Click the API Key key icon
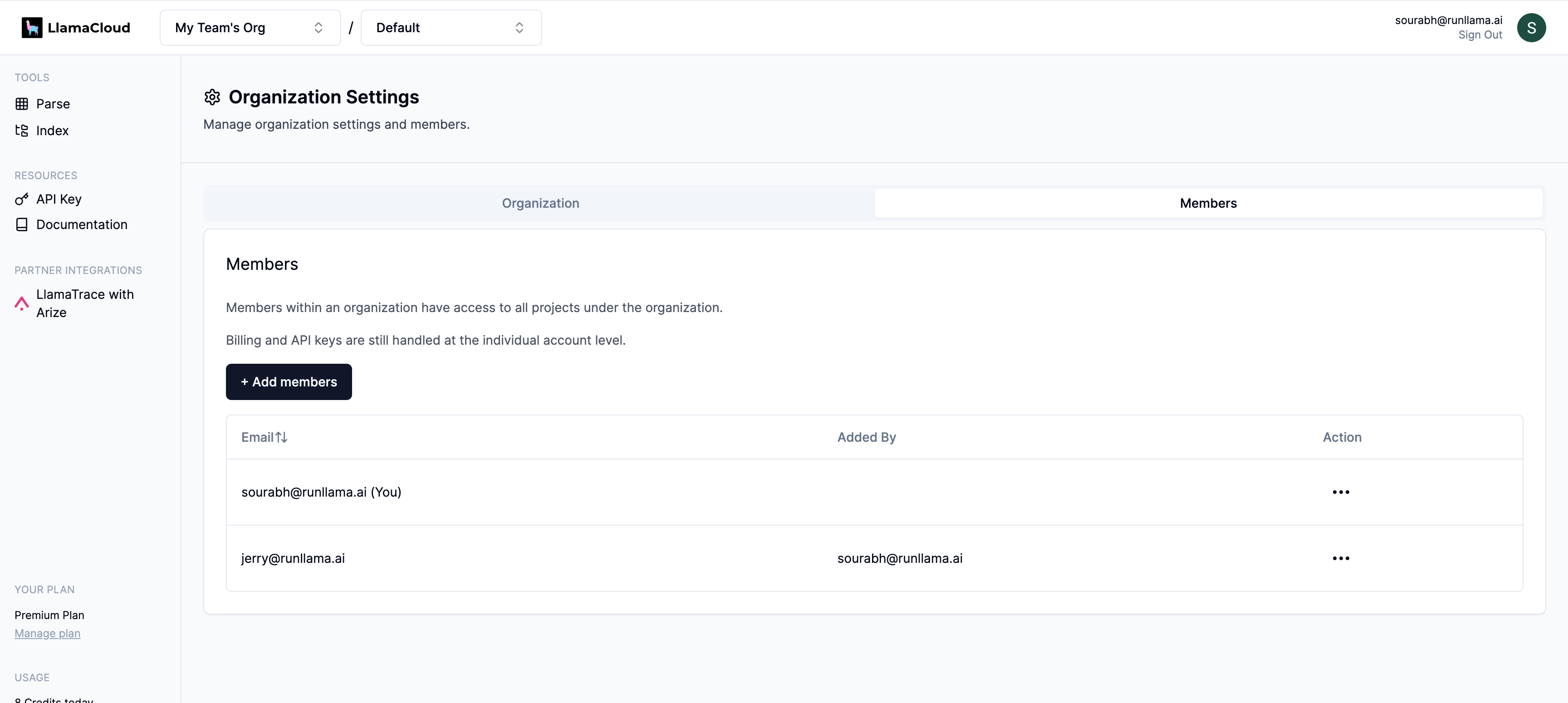 [22, 199]
